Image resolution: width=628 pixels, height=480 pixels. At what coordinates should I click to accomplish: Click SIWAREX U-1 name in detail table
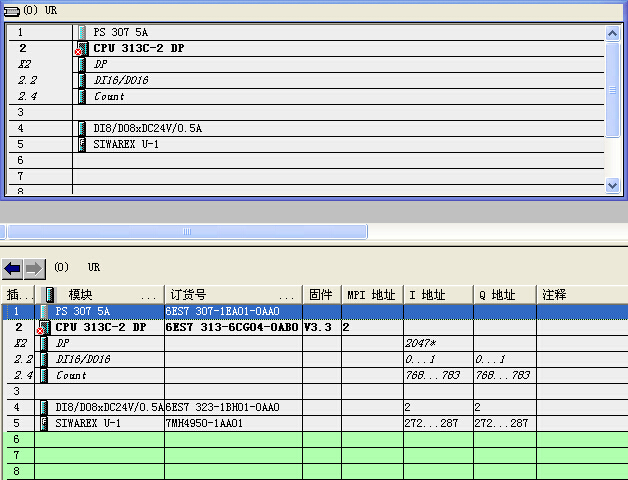click(88, 424)
